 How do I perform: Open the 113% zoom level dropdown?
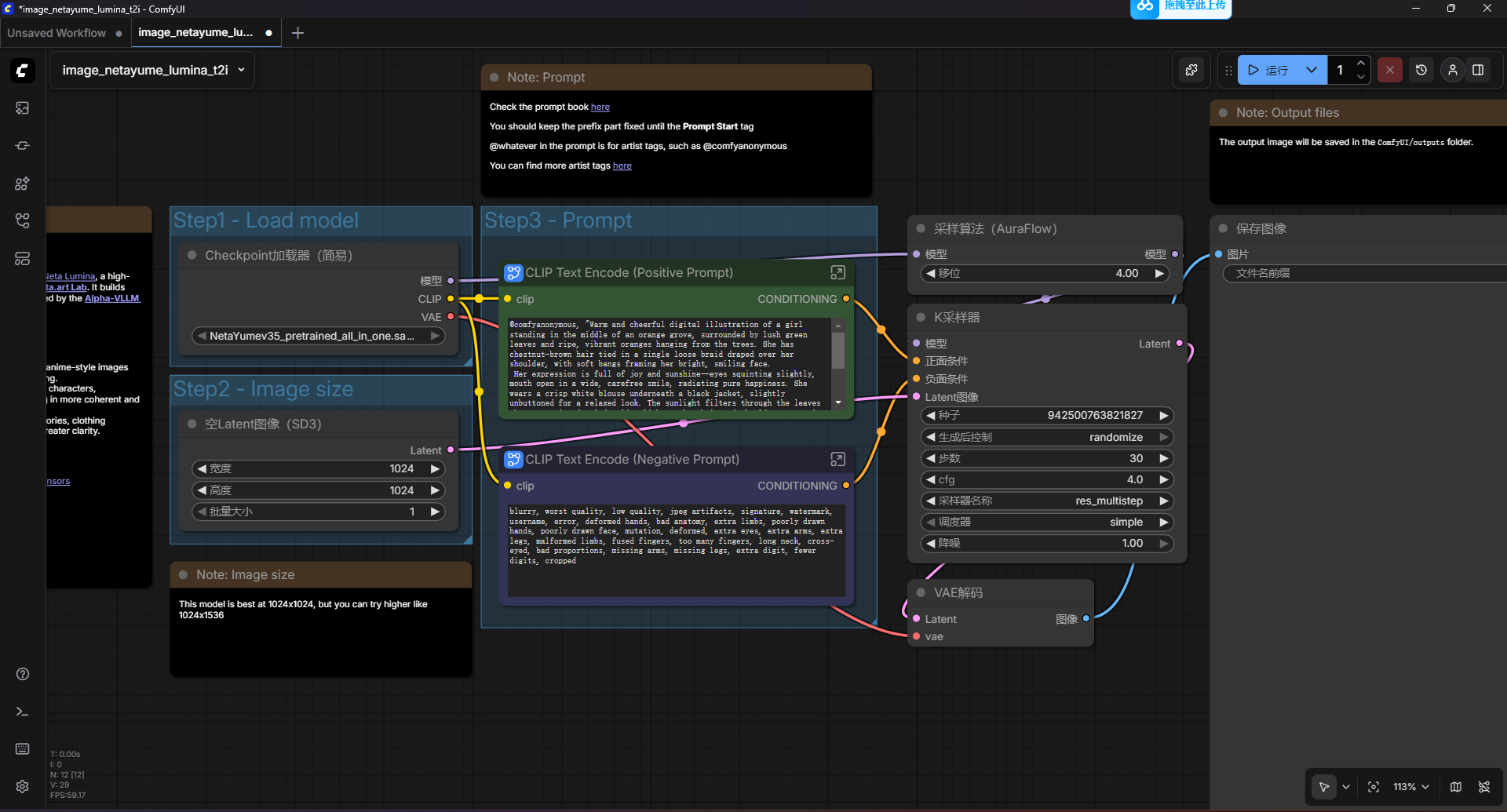1410,787
